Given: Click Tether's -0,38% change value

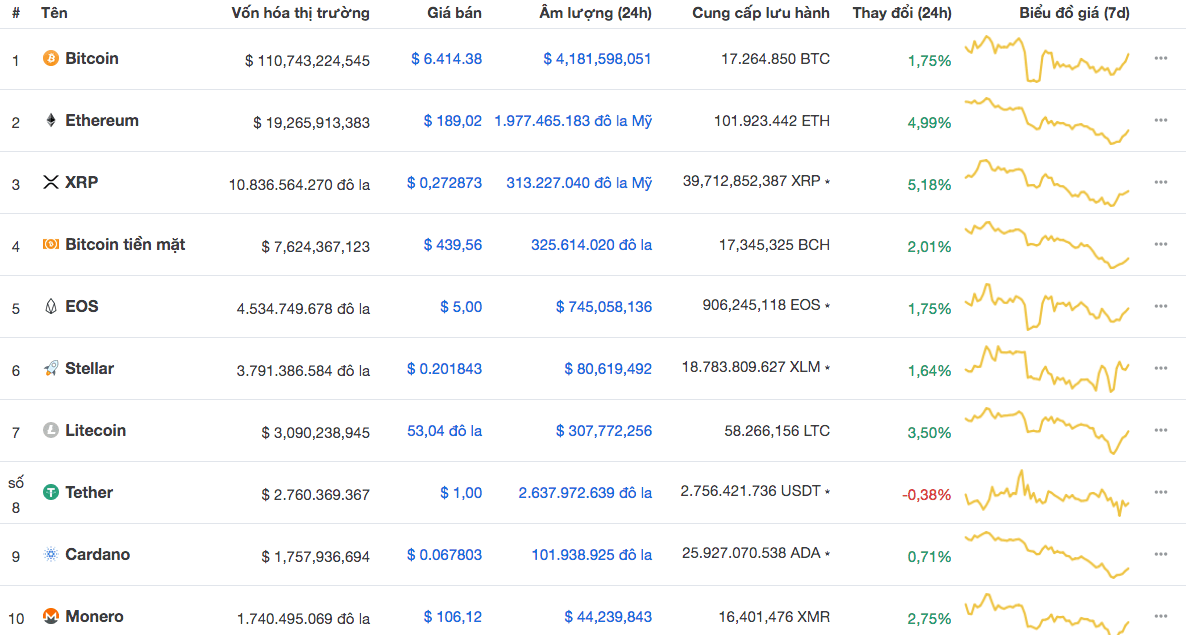Looking at the screenshot, I should click(x=927, y=494).
